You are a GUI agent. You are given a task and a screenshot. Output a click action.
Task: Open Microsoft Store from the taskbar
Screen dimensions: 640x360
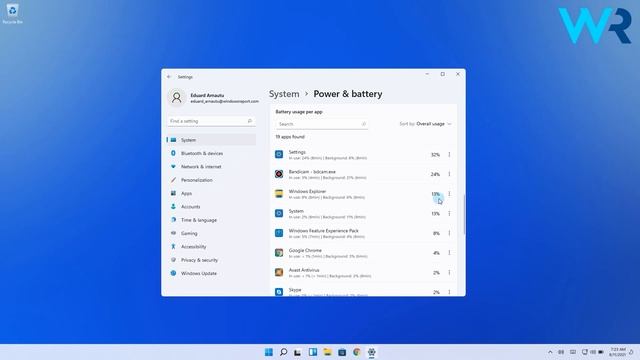coord(342,352)
